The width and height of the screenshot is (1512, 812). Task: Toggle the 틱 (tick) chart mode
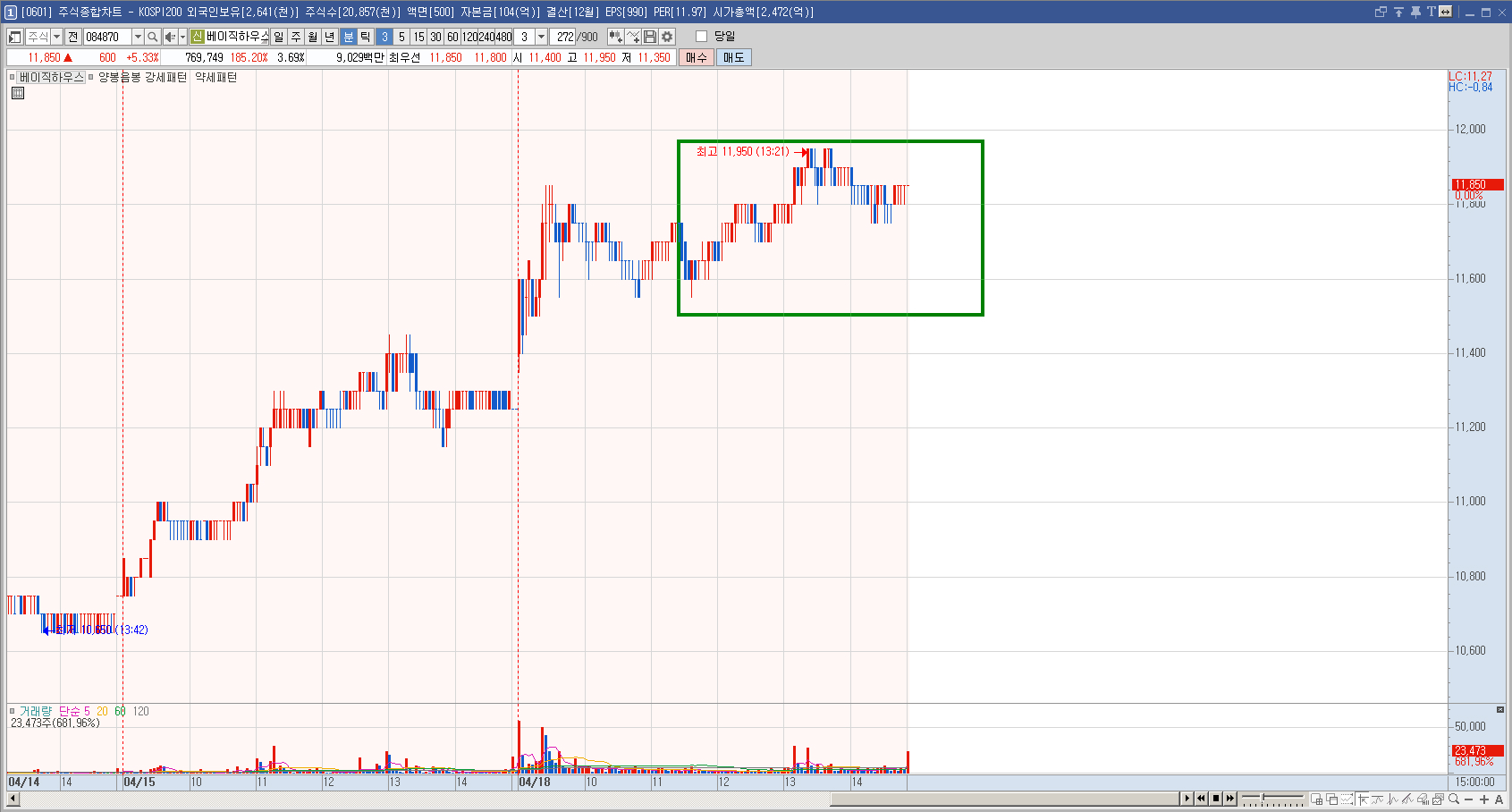[365, 37]
